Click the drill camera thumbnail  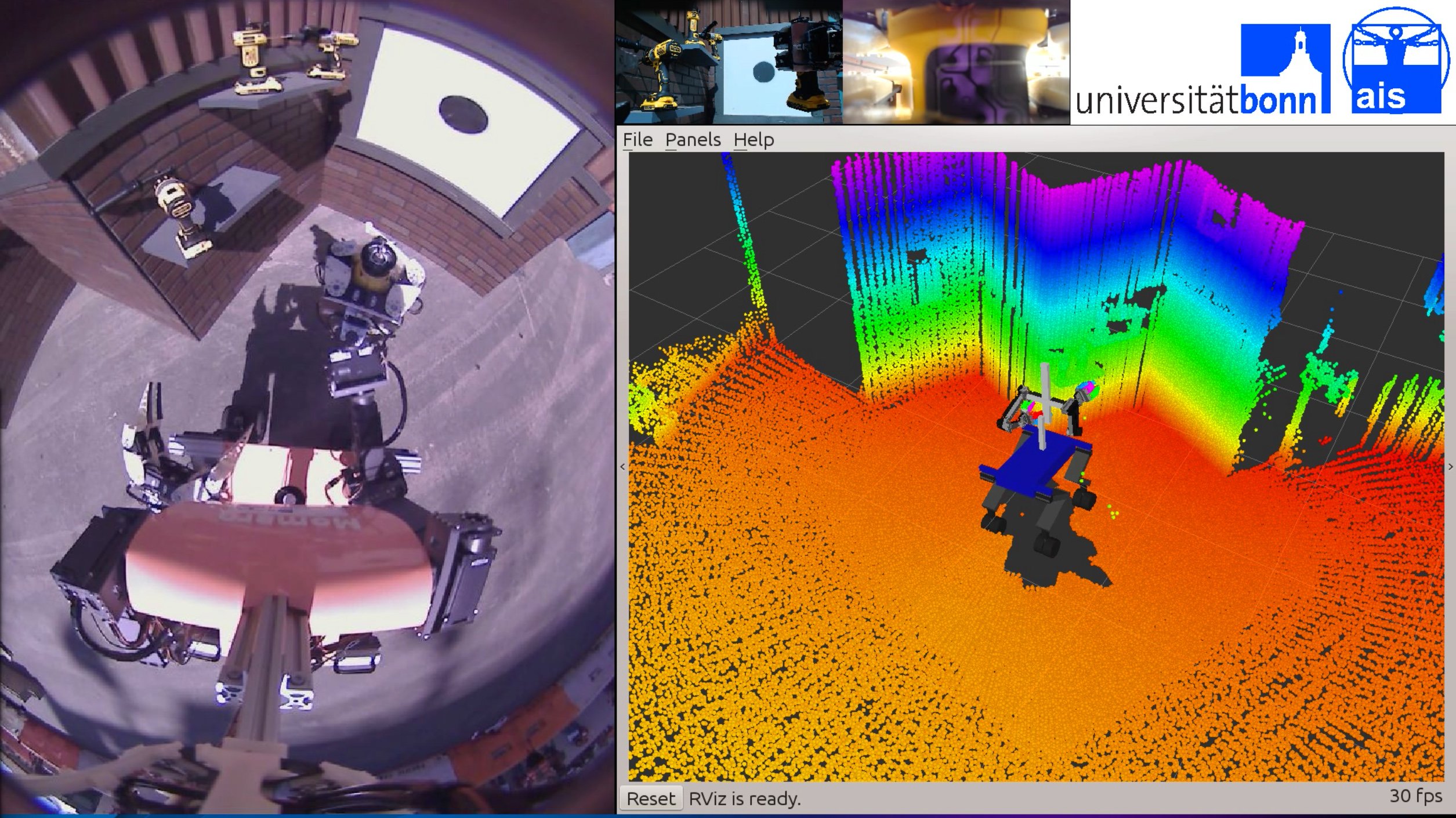pos(729,62)
